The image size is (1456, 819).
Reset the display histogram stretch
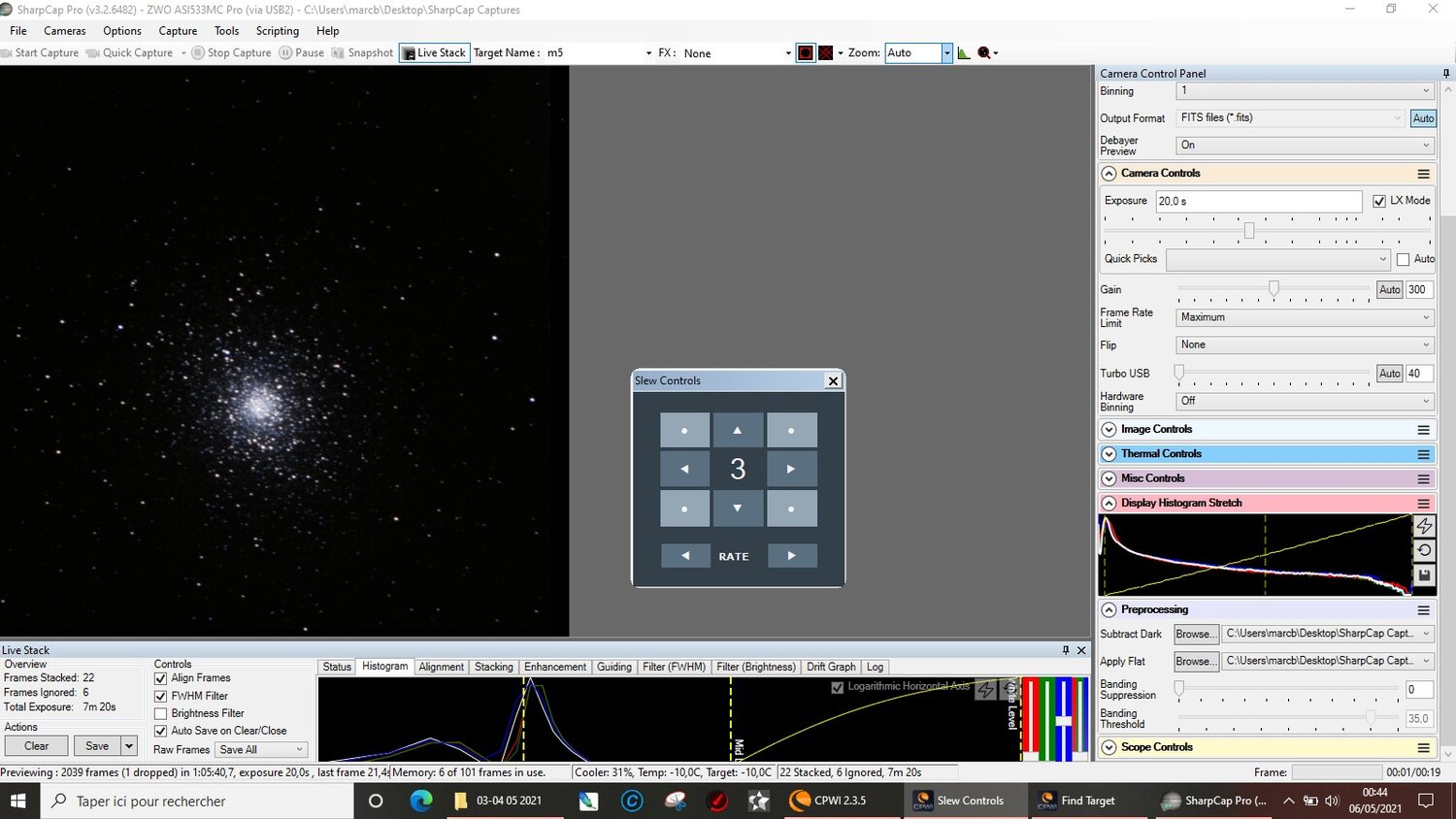point(1424,550)
